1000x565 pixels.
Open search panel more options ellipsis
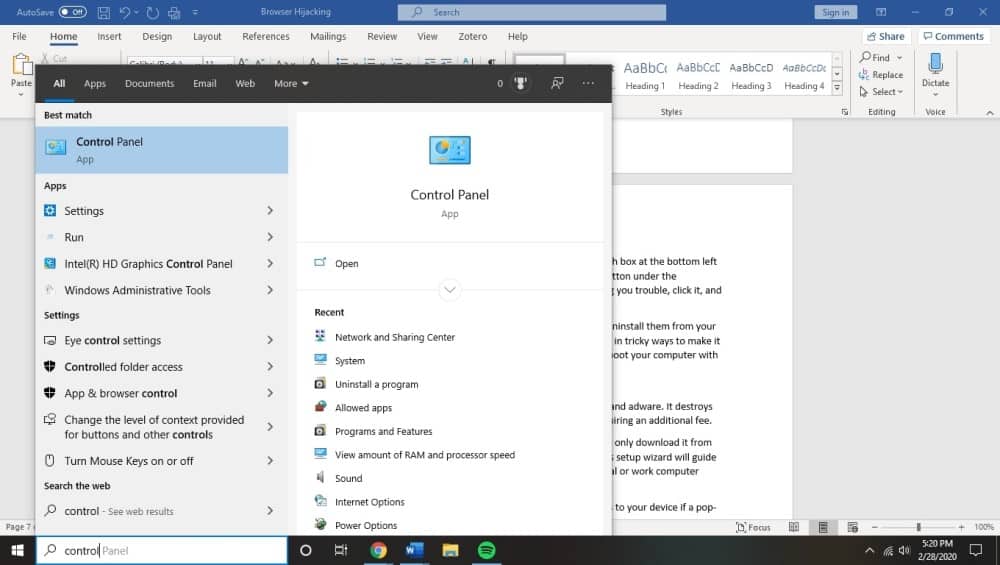(x=588, y=84)
